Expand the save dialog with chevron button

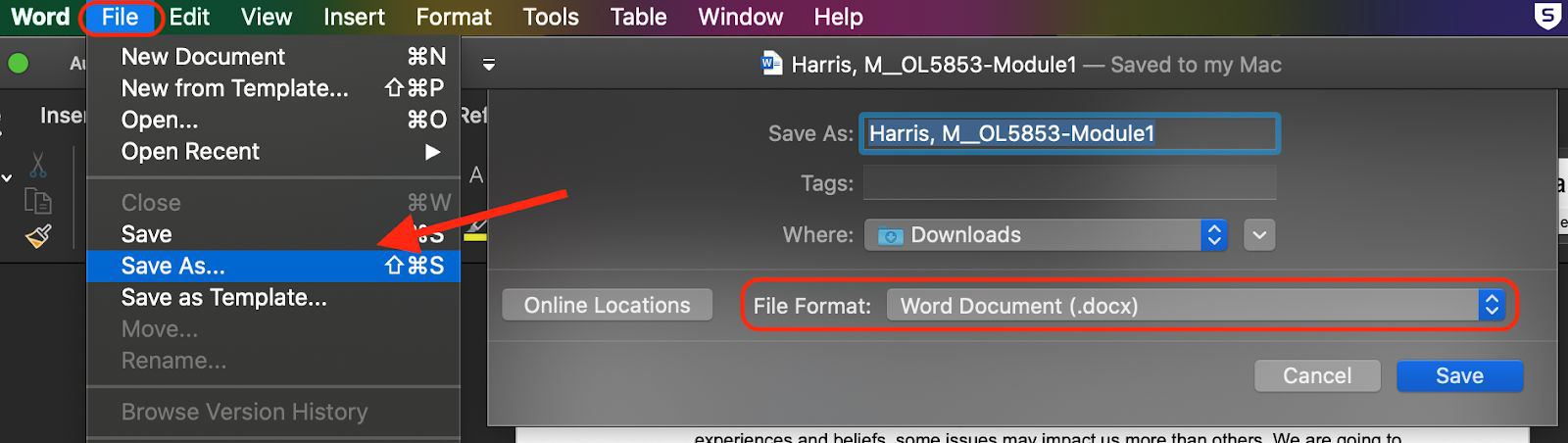click(1259, 235)
